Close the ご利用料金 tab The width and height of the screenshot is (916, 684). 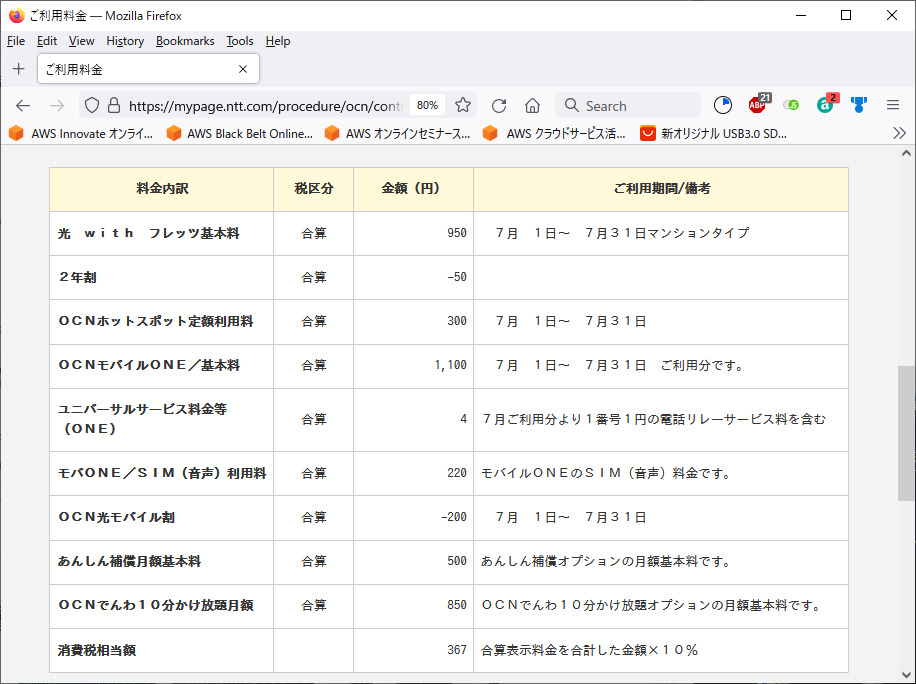click(x=242, y=69)
